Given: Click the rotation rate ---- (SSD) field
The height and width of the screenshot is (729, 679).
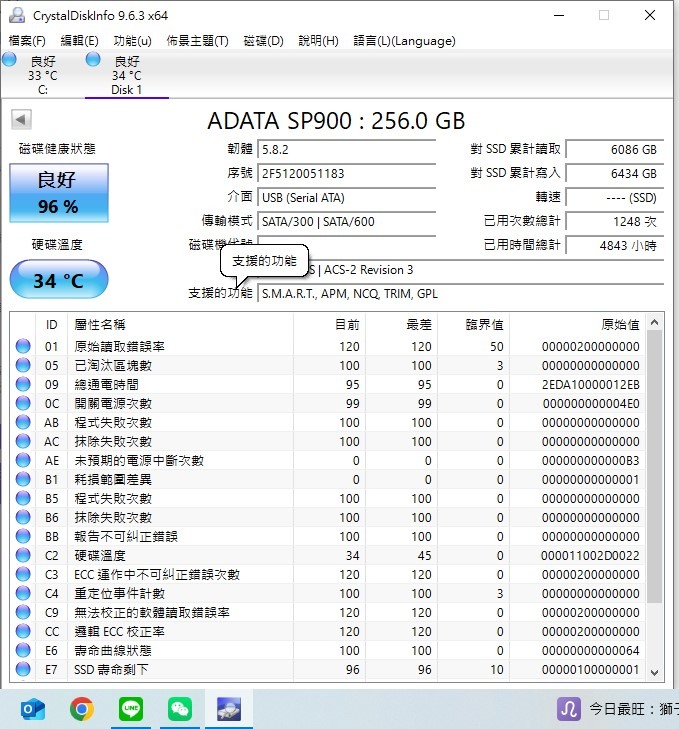Looking at the screenshot, I should click(x=615, y=198).
